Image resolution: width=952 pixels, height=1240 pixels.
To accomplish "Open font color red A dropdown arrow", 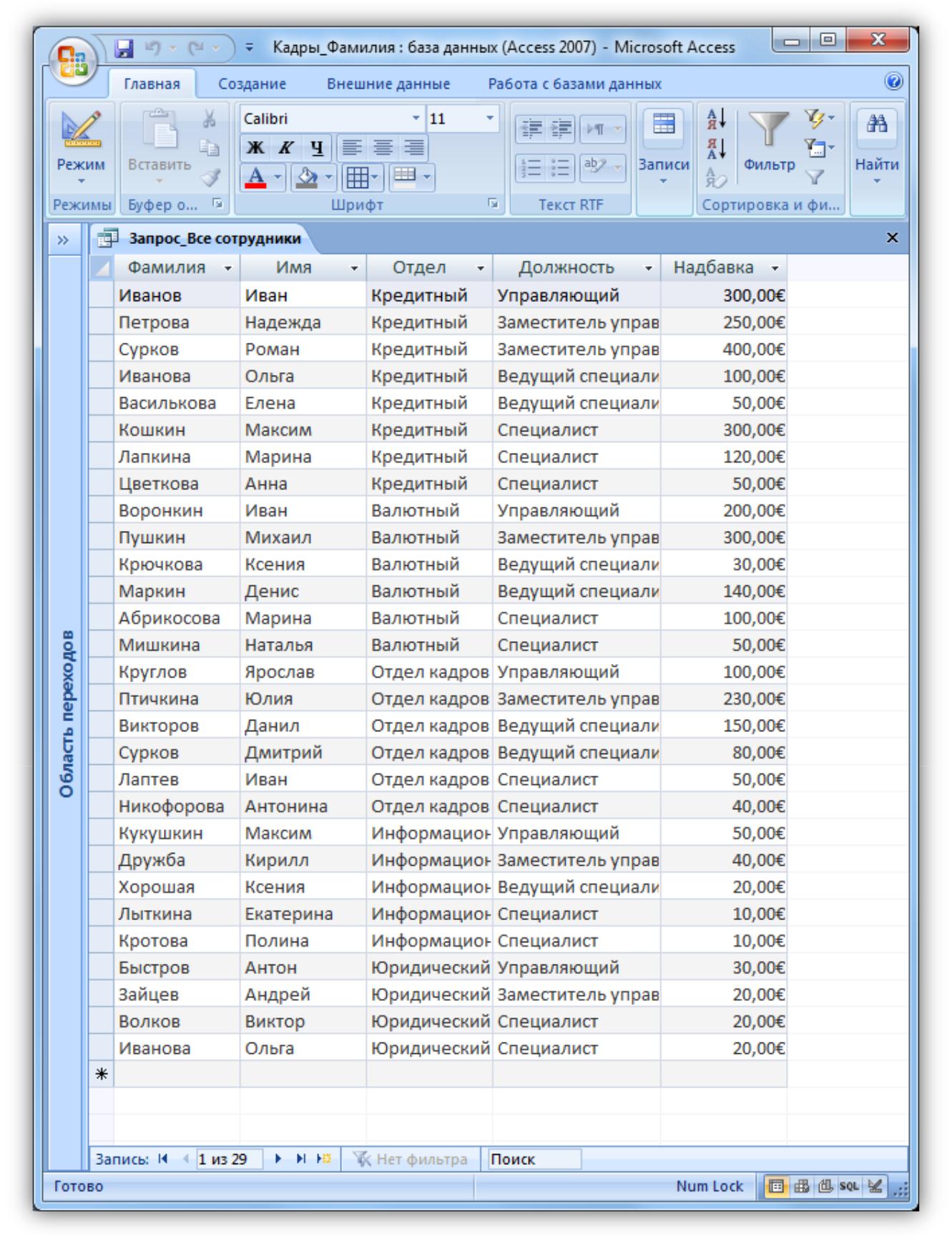I will 278,177.
